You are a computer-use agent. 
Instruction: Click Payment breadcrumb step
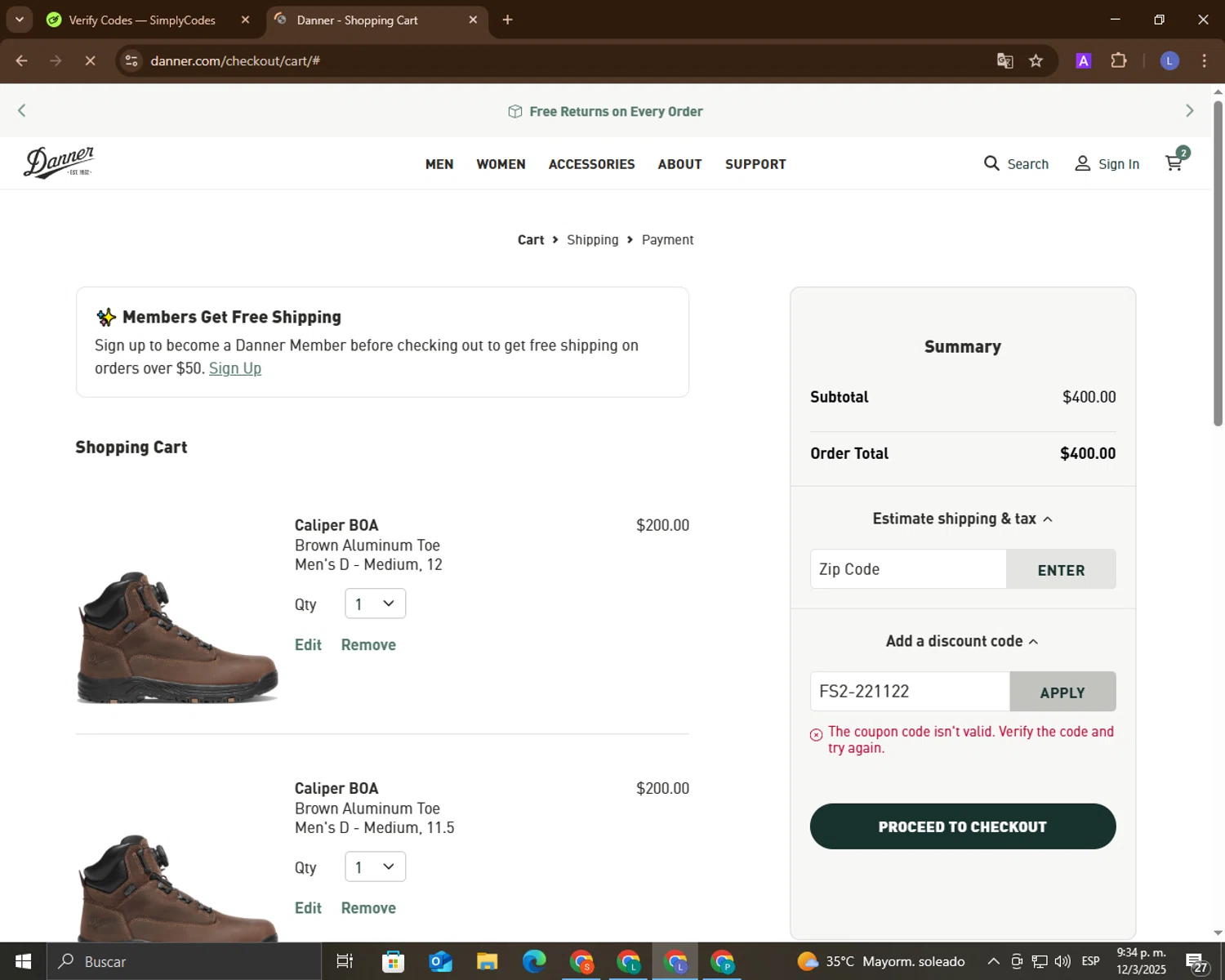[667, 239]
